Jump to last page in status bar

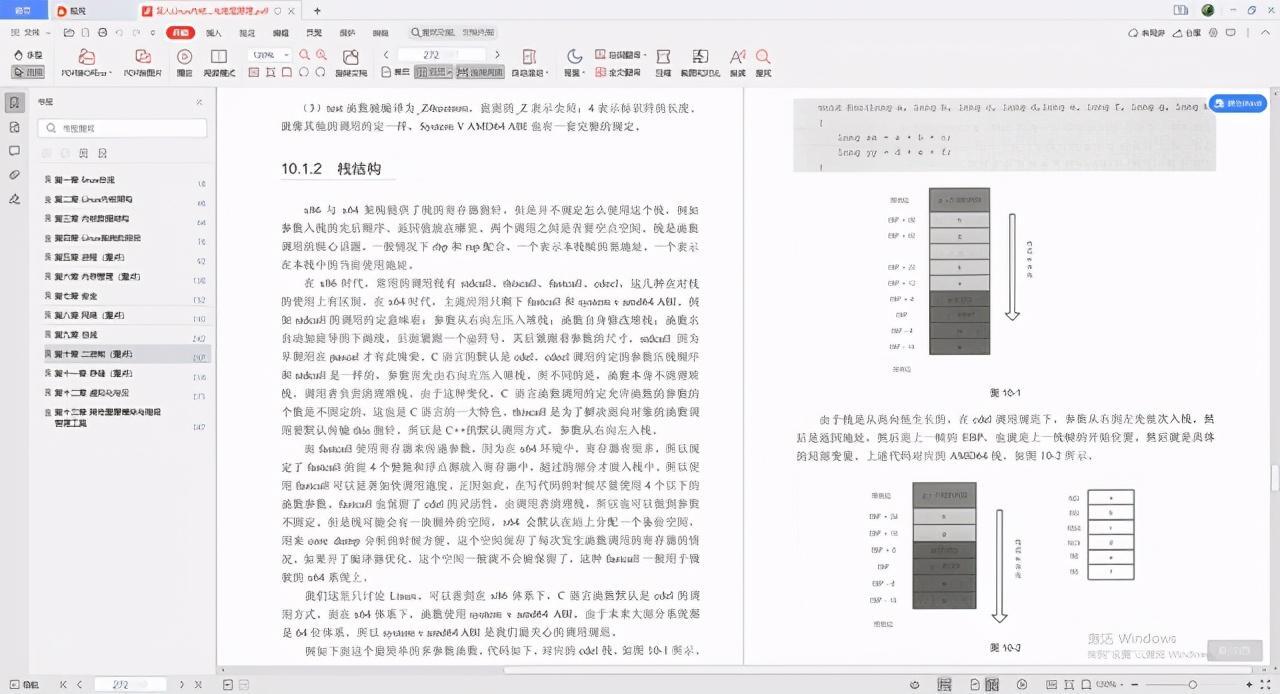[x=198, y=685]
